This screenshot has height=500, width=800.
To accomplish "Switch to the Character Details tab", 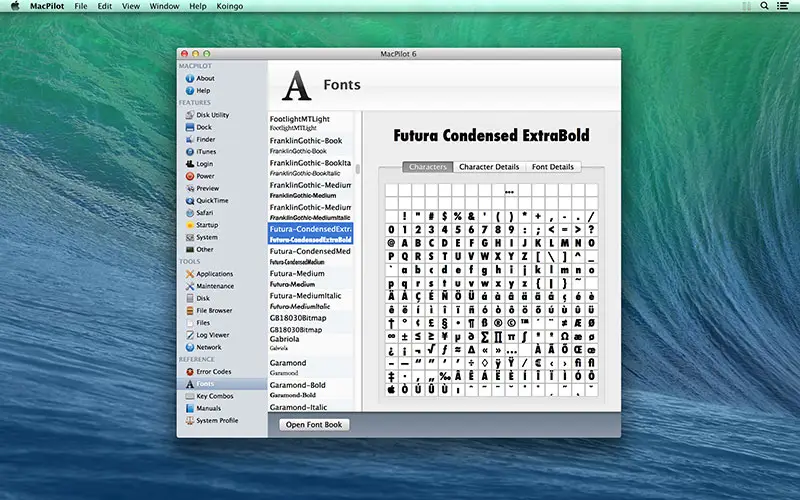I will tap(489, 167).
